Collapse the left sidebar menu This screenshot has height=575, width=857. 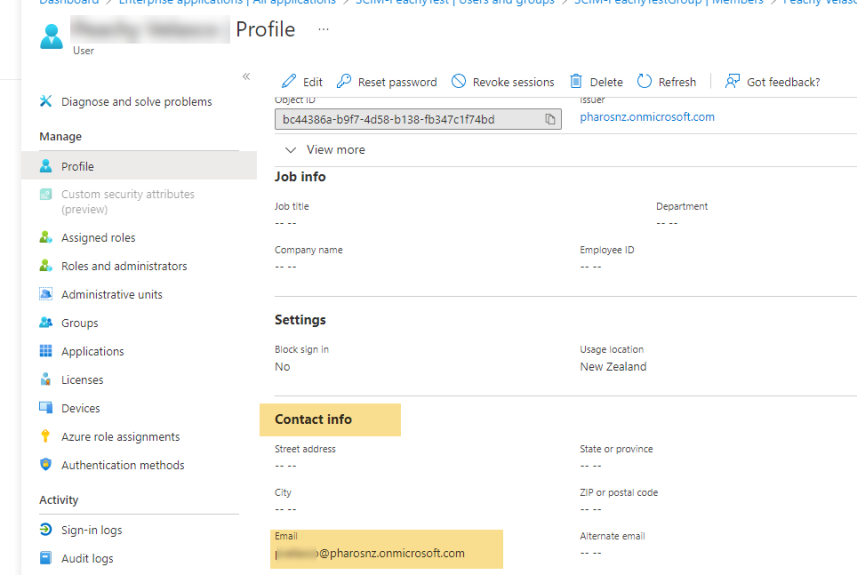click(246, 77)
